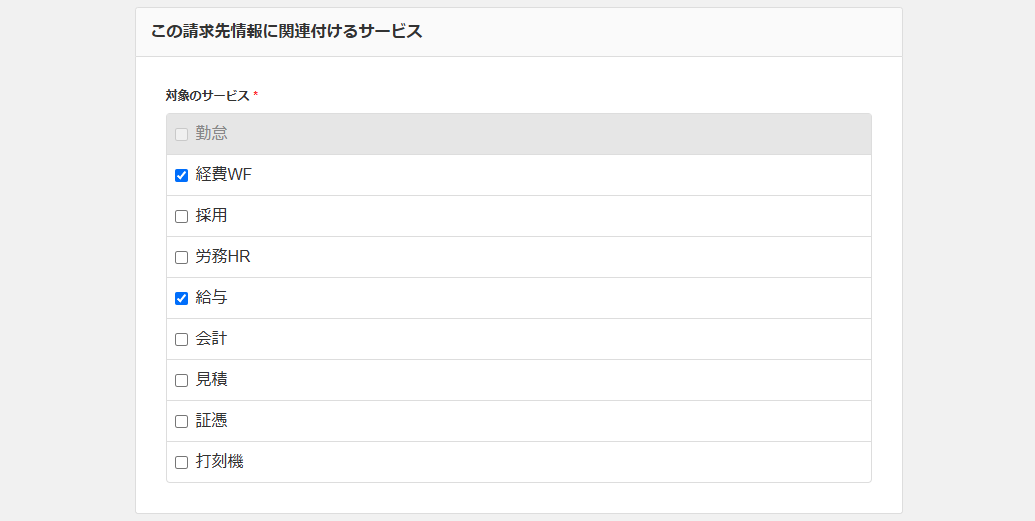Click the 会計 label text
The height and width of the screenshot is (521, 1035).
(212, 339)
